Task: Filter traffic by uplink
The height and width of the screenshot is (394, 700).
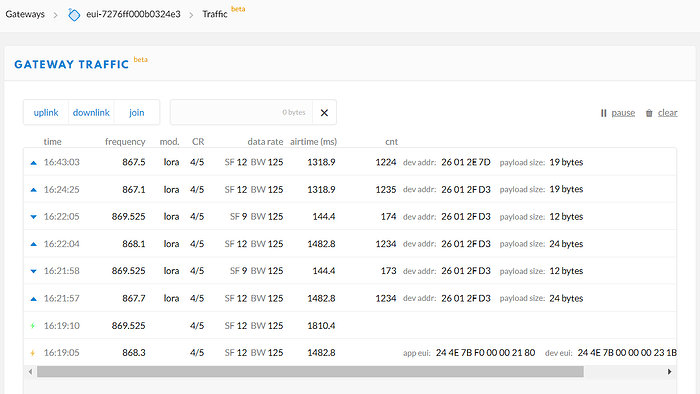Action: tap(46, 112)
